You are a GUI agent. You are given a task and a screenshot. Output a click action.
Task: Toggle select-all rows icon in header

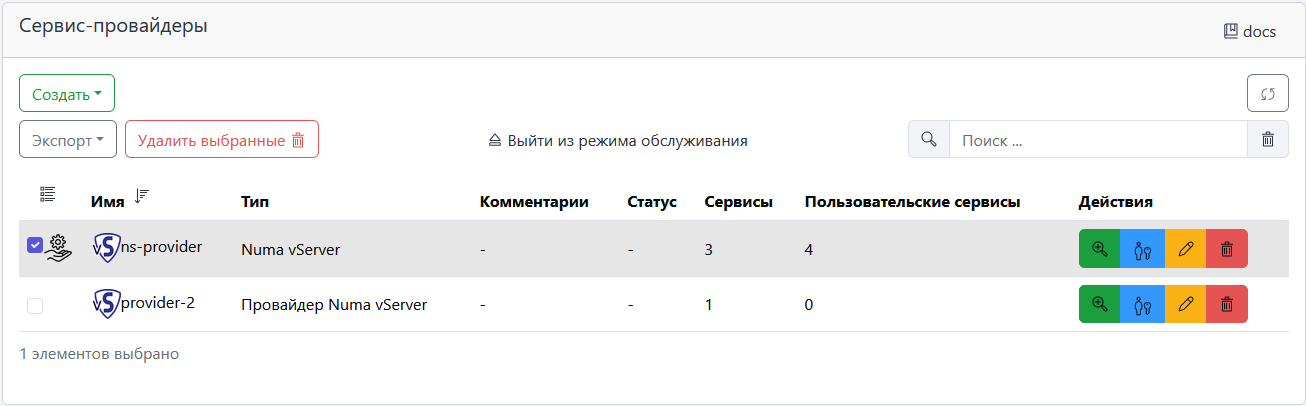tap(47, 194)
